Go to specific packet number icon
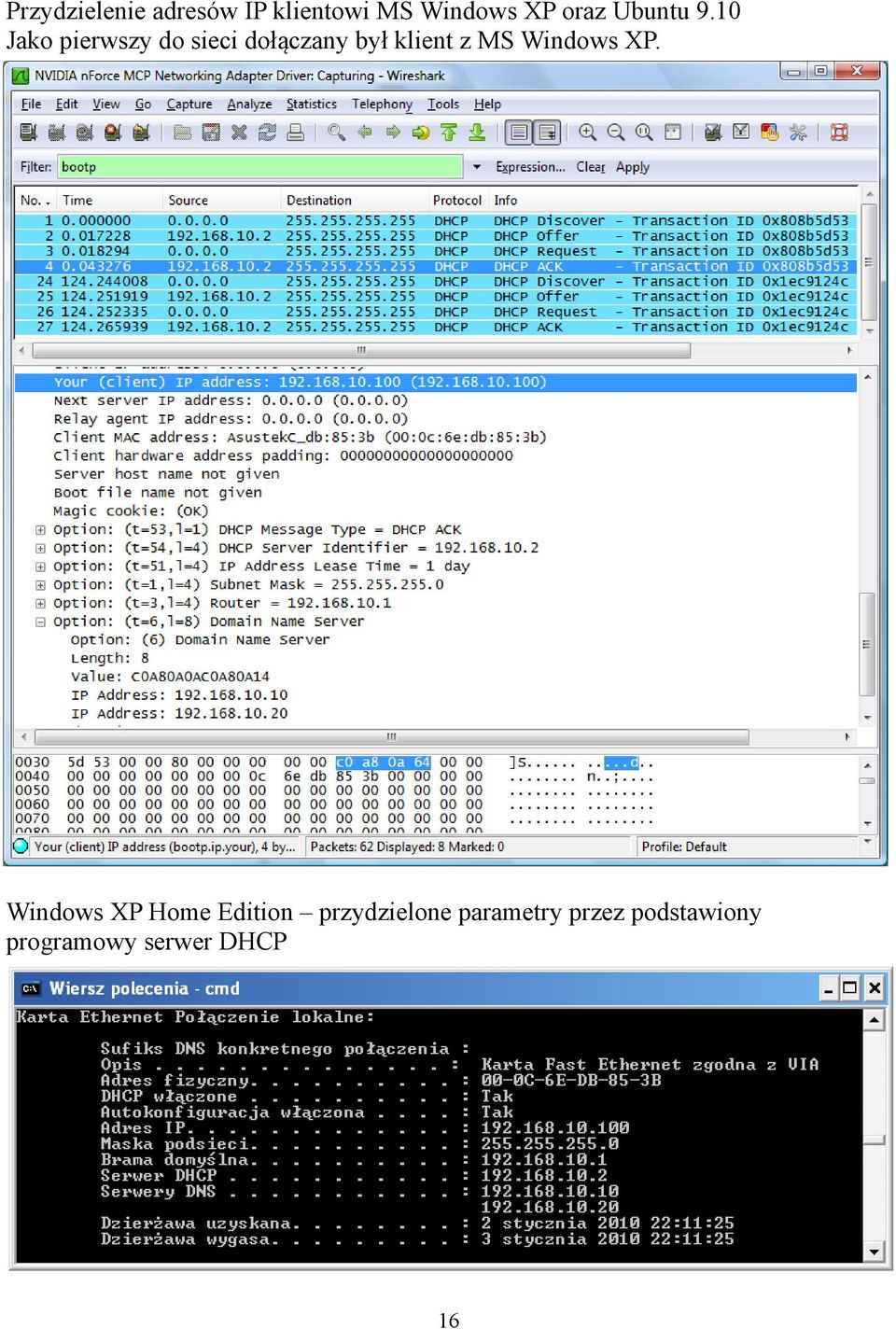This screenshot has width=896, height=1329. pos(421,133)
